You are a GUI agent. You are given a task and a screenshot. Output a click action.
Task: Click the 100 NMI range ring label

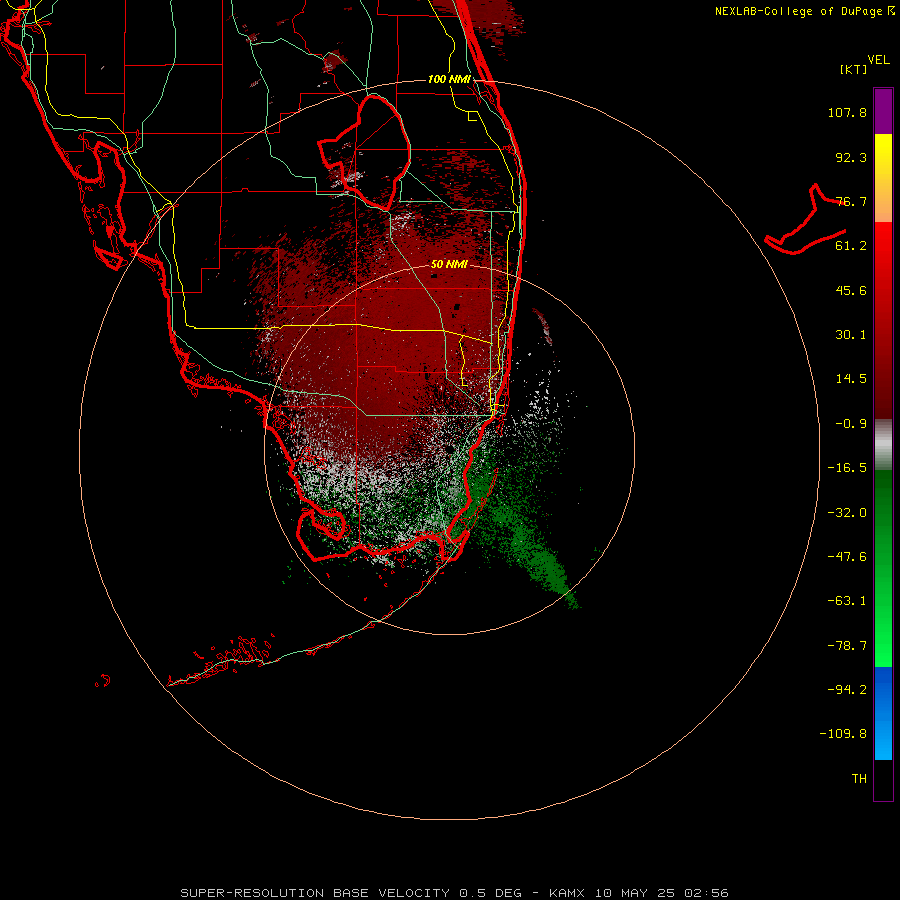click(449, 79)
